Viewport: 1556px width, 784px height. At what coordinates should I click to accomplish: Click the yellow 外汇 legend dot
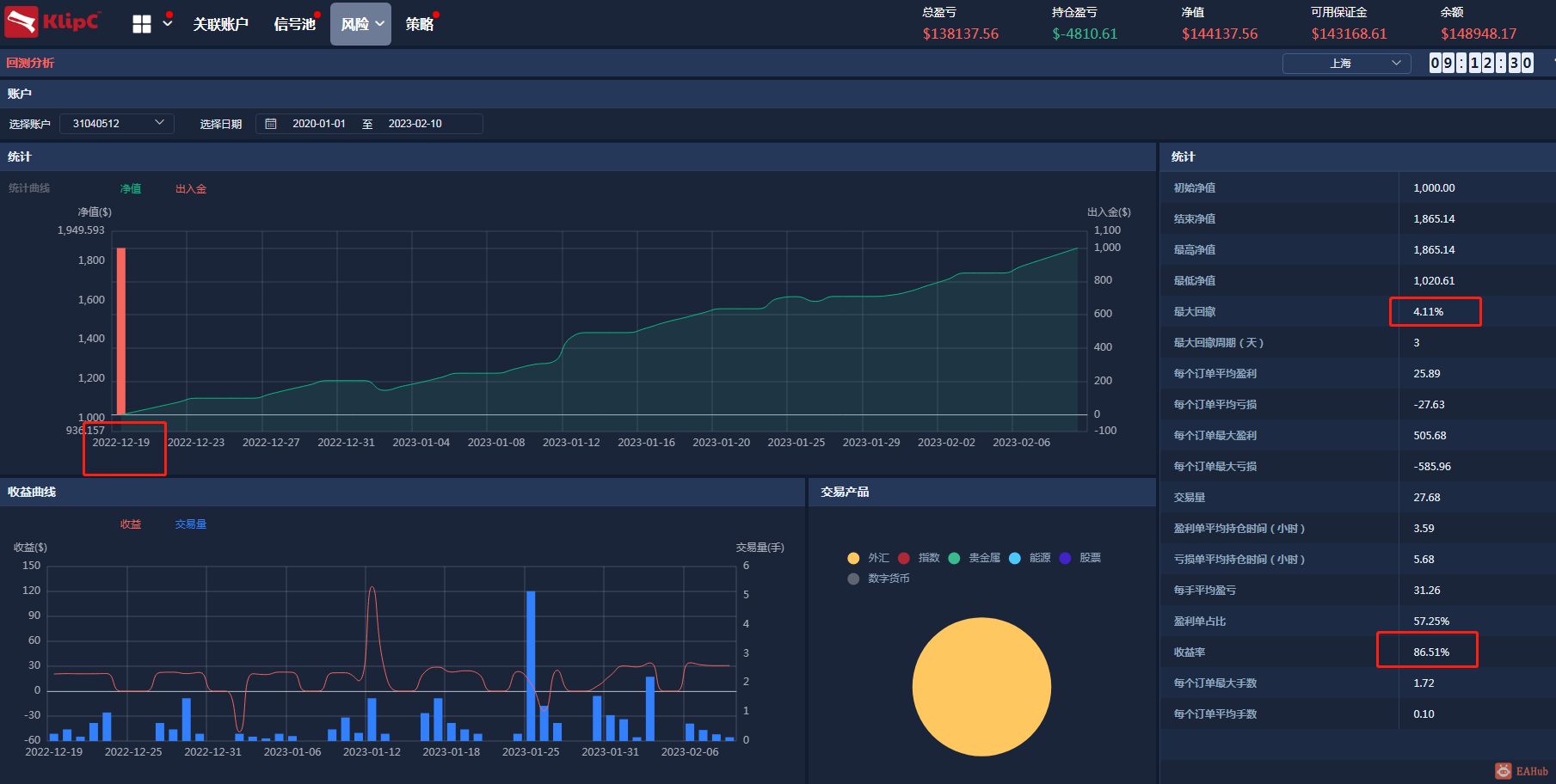click(x=853, y=558)
